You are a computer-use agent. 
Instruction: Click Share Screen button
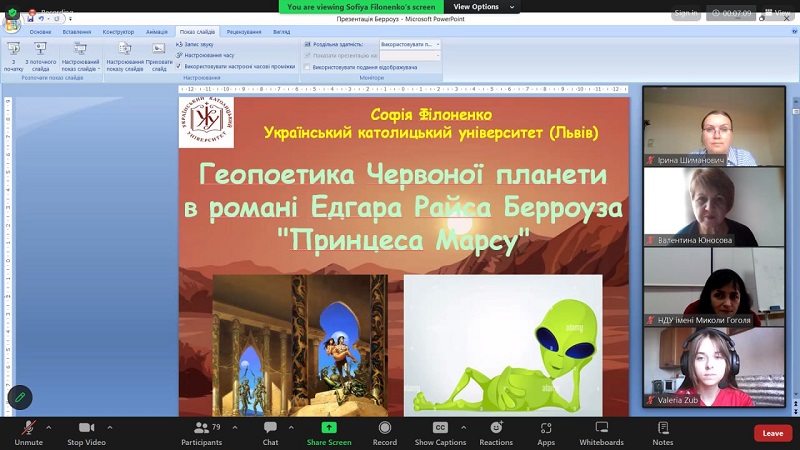[329, 434]
